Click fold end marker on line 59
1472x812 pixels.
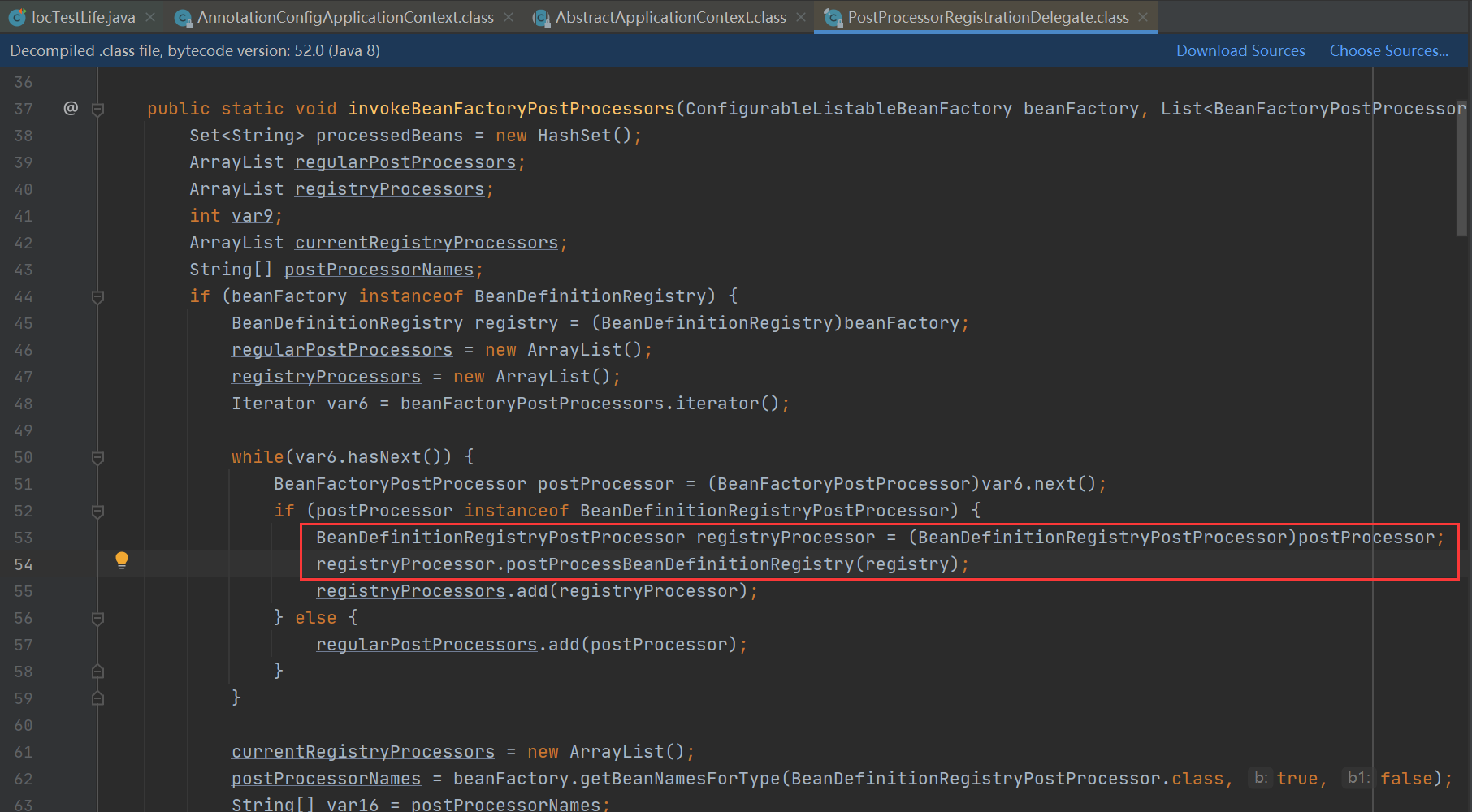click(97, 698)
